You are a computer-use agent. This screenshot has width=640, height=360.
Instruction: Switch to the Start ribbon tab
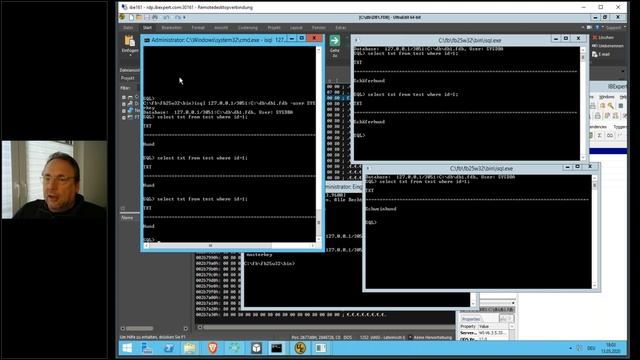tap(147, 28)
